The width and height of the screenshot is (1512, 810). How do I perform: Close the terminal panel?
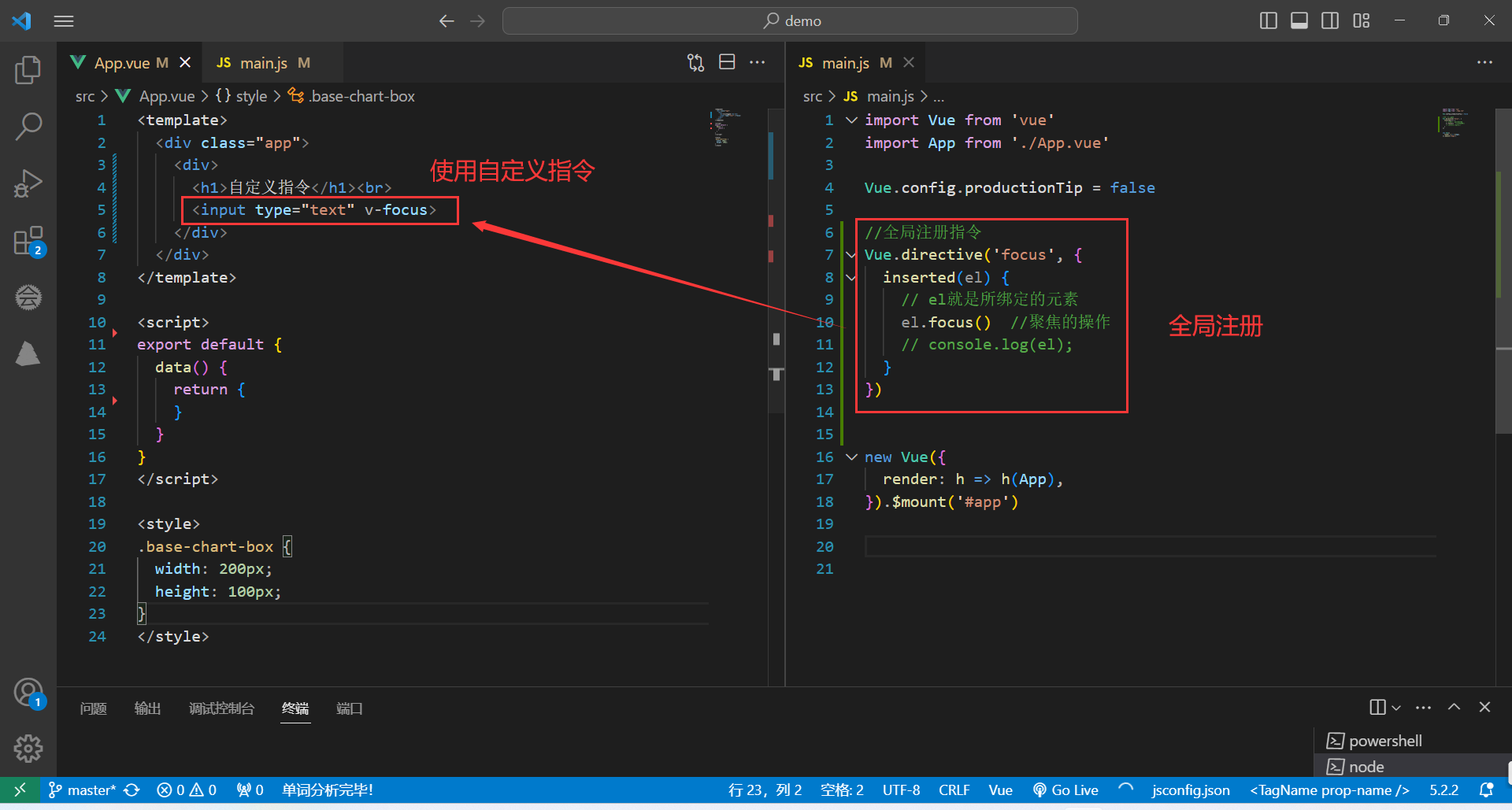click(1484, 707)
